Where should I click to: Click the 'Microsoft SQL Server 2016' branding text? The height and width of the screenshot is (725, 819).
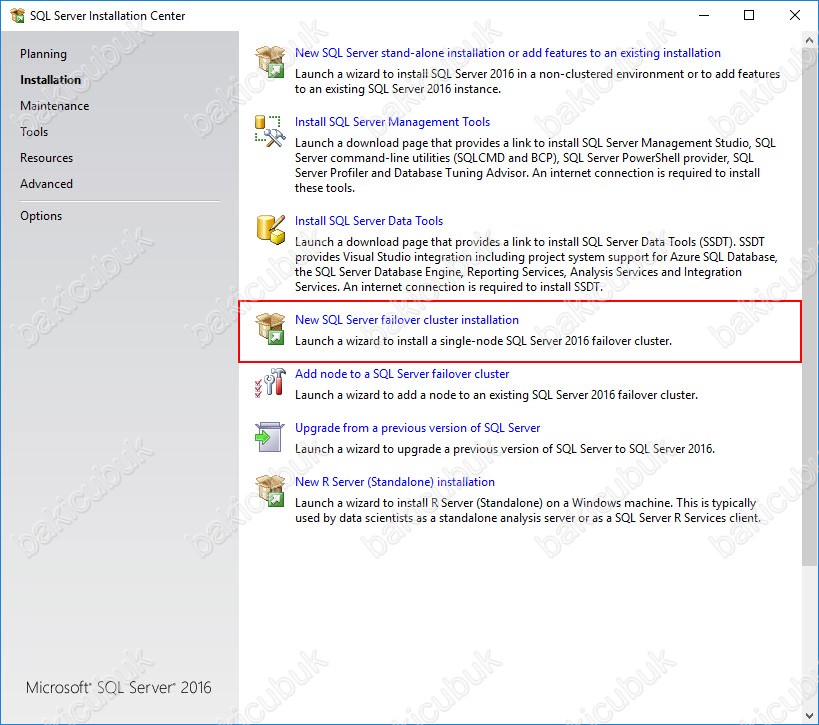click(x=119, y=687)
